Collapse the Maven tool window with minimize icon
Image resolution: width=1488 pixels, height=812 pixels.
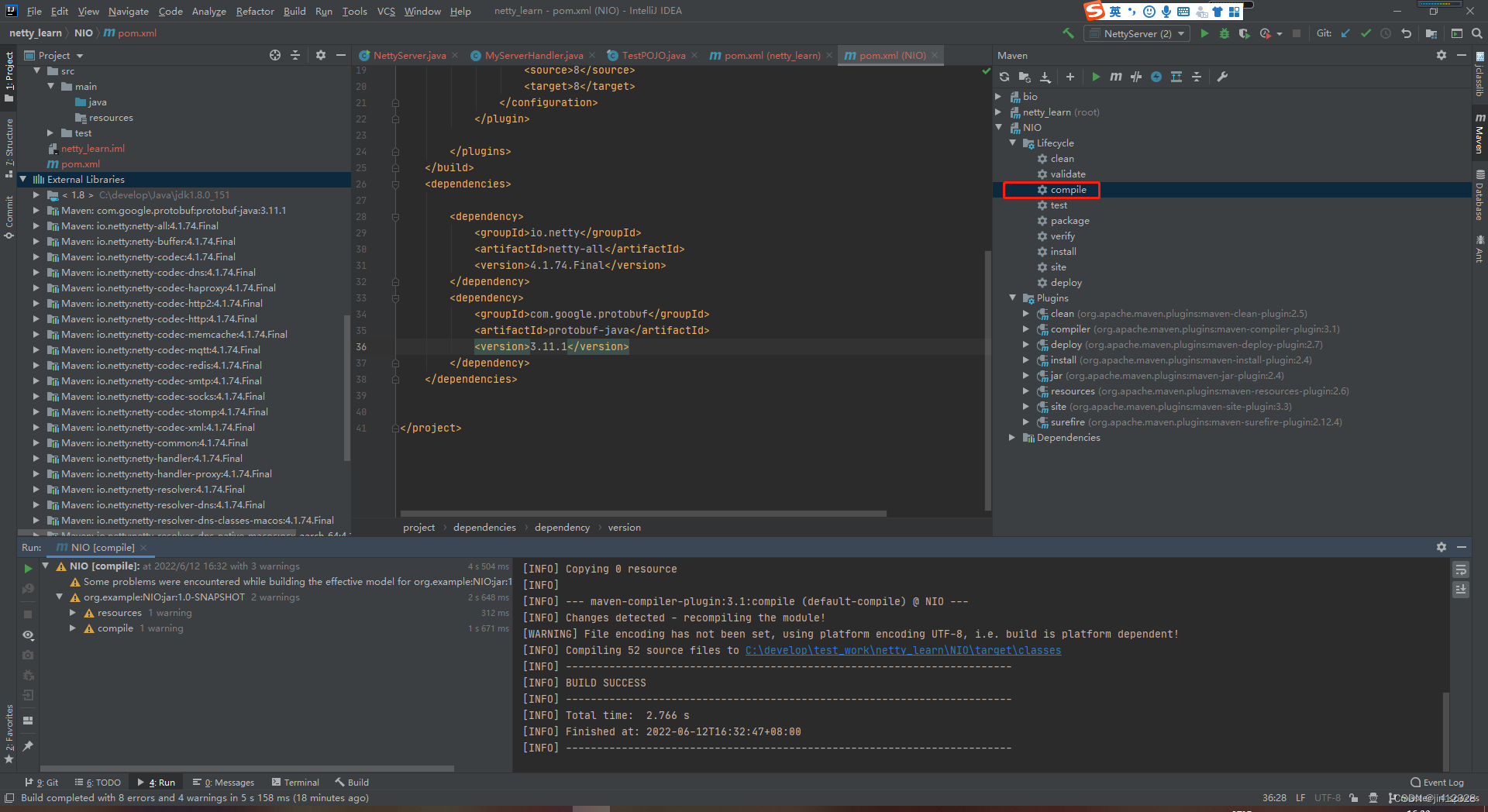click(1462, 55)
